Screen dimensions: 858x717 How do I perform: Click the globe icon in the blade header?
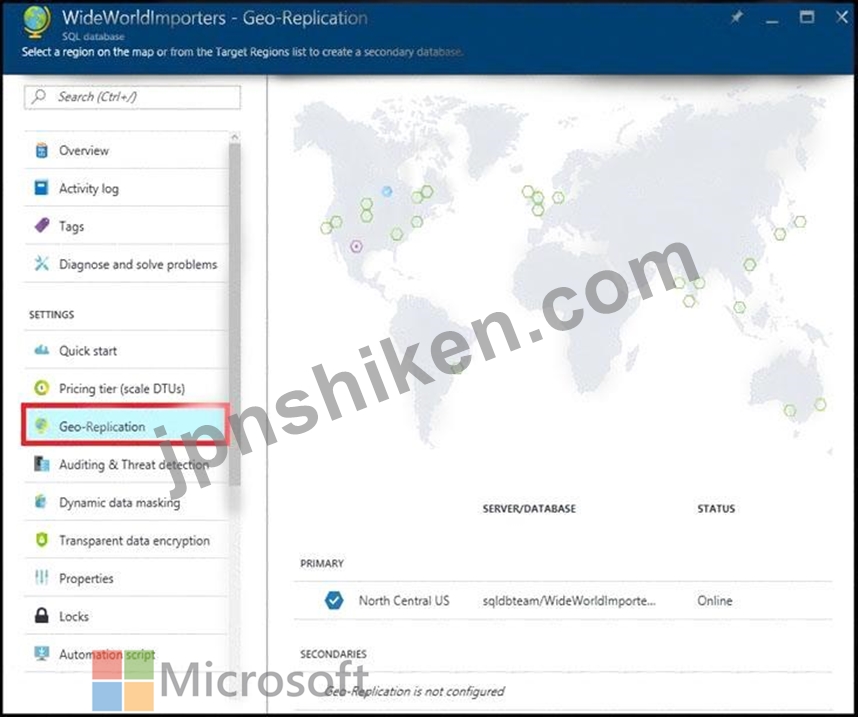click(37, 22)
